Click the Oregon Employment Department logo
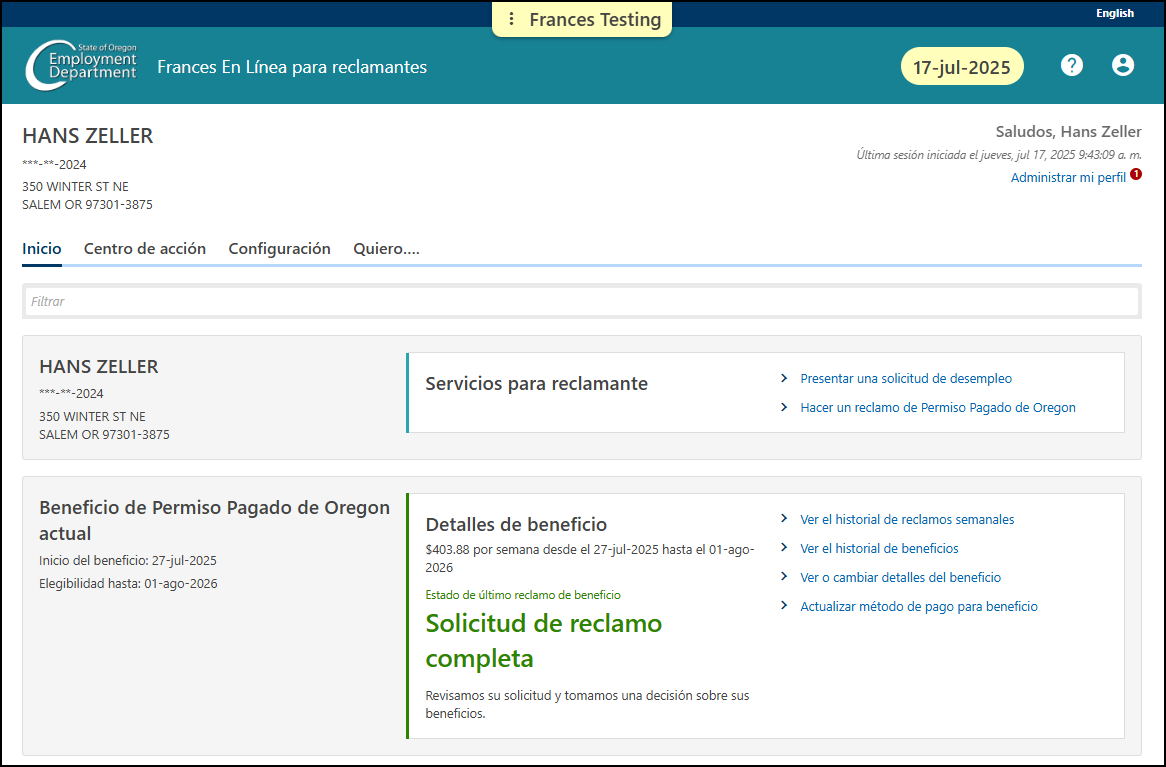 [x=82, y=65]
